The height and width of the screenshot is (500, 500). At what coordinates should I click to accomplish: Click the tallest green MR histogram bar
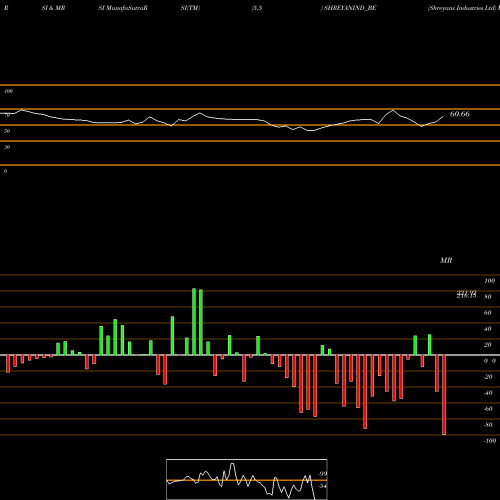[x=194, y=322]
